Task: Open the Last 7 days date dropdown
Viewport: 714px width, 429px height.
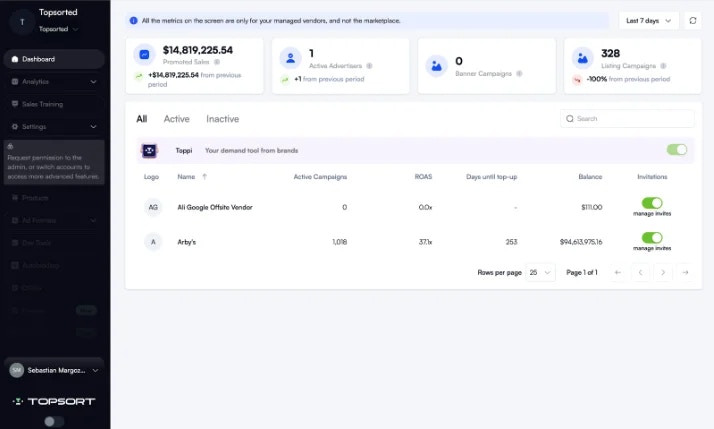Action: click(x=648, y=20)
